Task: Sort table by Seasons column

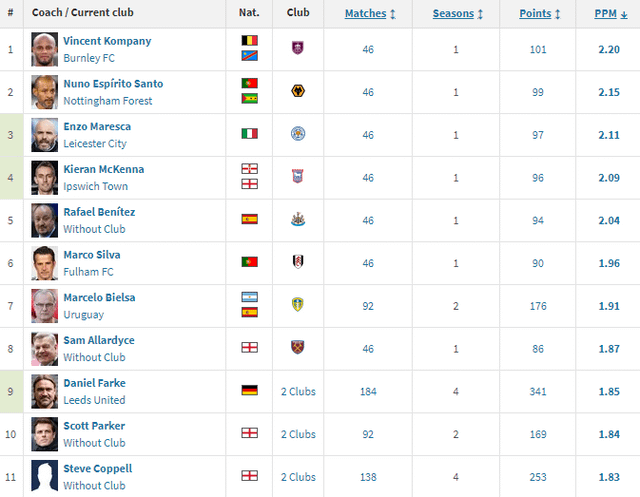Action: coord(458,14)
